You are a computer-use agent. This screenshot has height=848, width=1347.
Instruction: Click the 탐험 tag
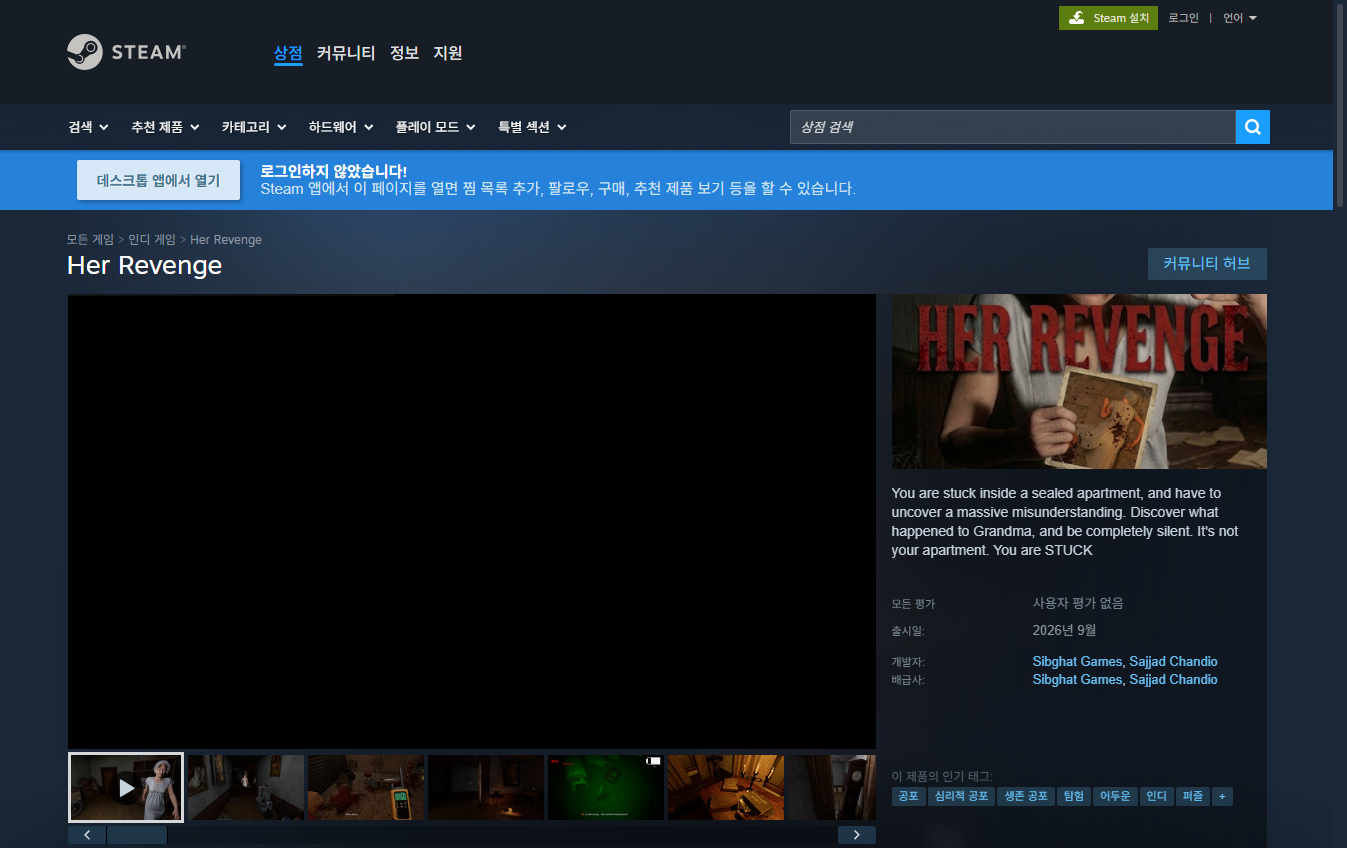(1074, 796)
